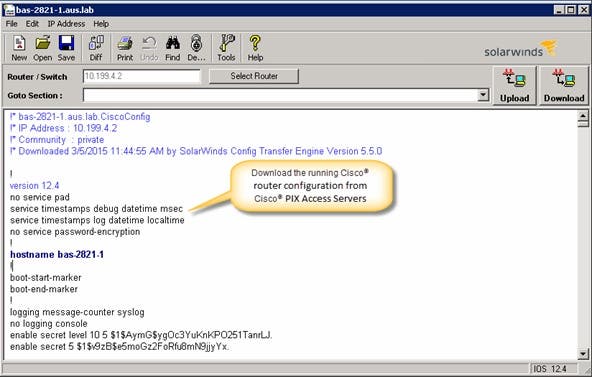Click the 'boot-start-marker' line
The image size is (592, 377).
coord(46,278)
